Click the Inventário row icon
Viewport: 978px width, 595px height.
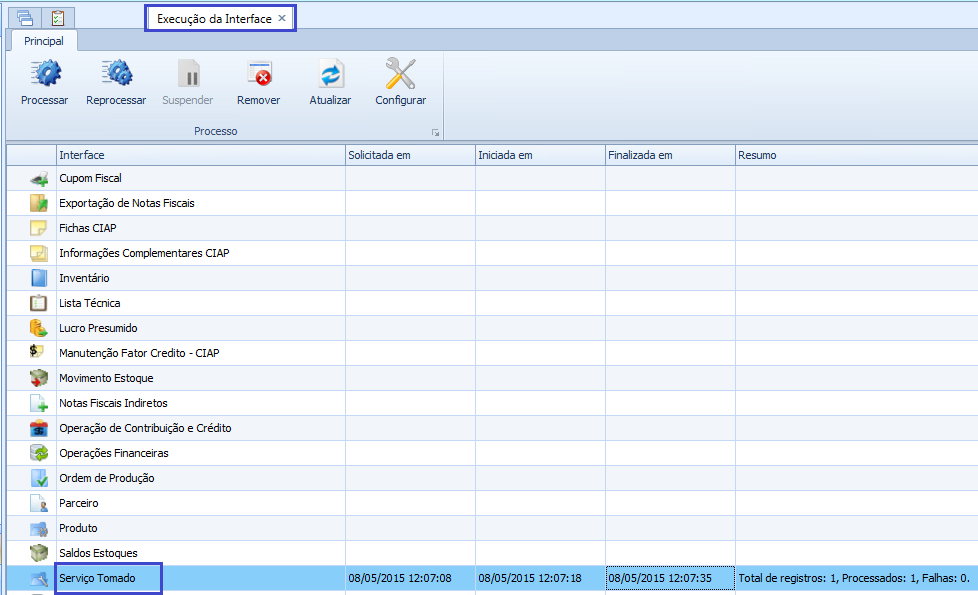(x=39, y=279)
